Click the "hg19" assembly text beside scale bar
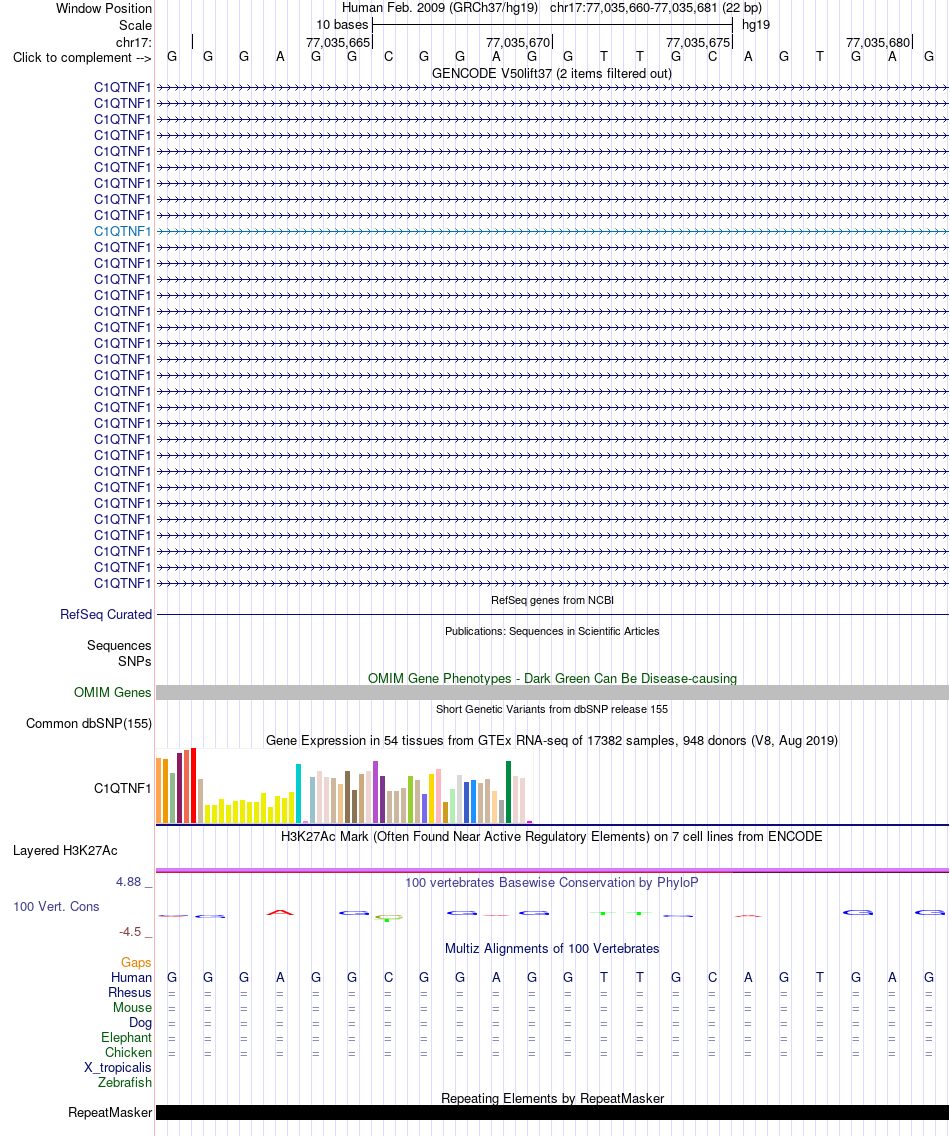 click(756, 25)
